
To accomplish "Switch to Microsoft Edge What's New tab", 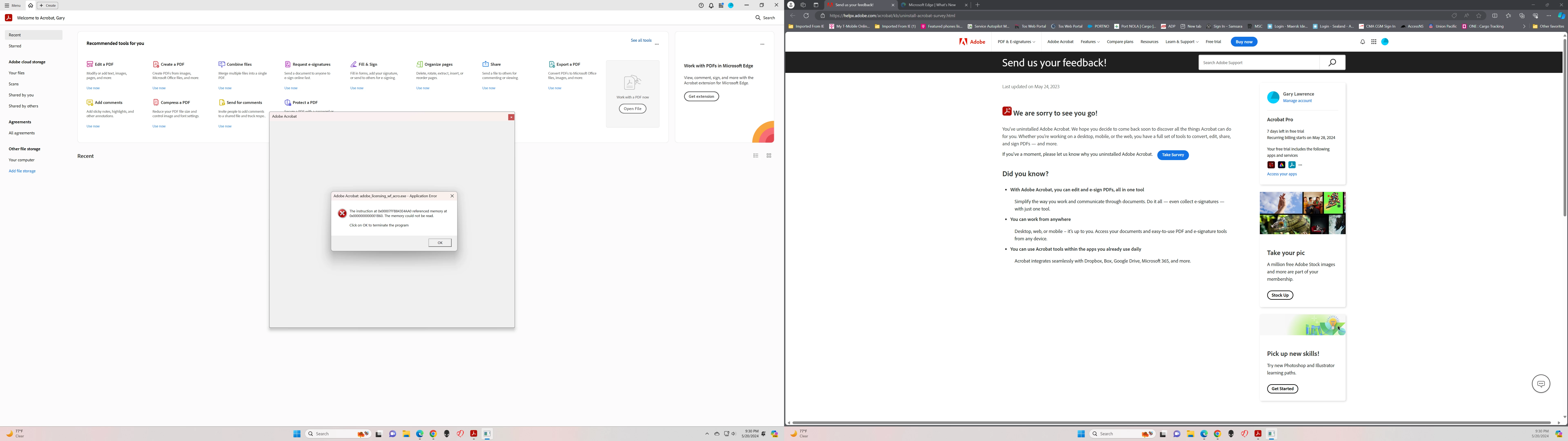I will click(x=932, y=5).
